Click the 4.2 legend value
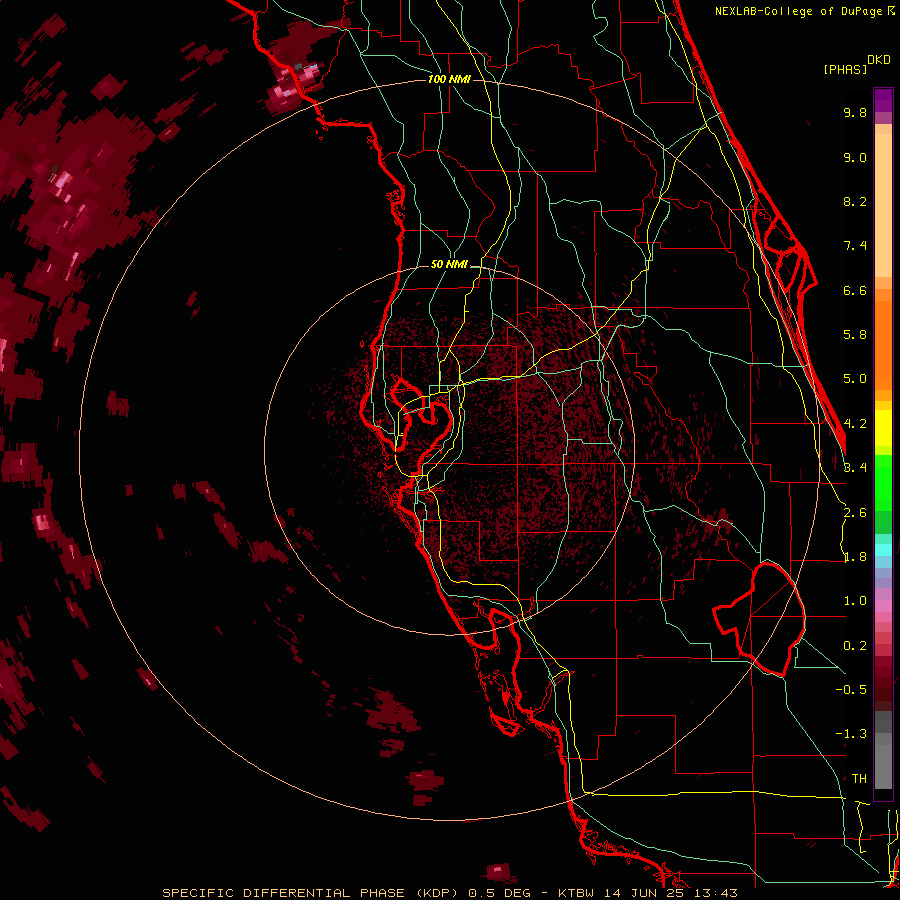This screenshot has height=900, width=900. point(855,424)
